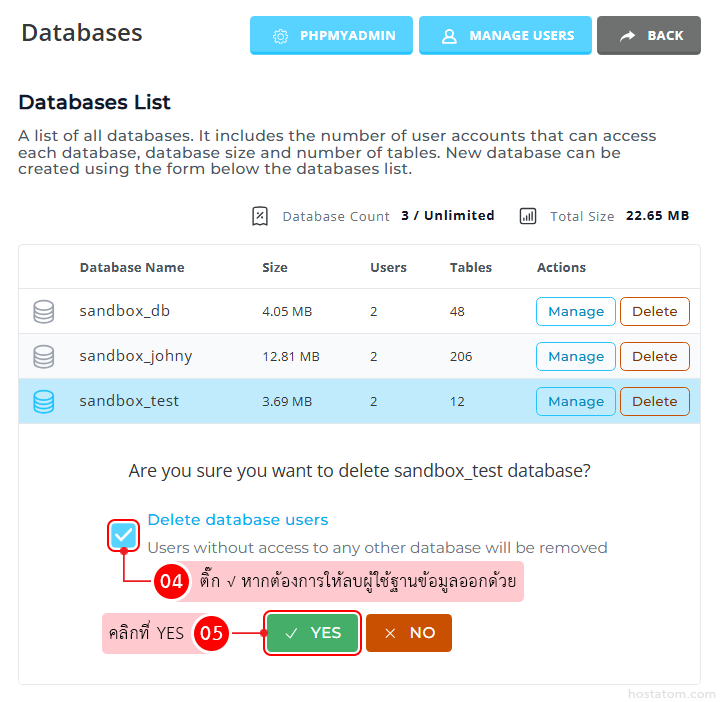The height and width of the screenshot is (702, 720).
Task: Click the Delete database users label
Action: pos(238,520)
